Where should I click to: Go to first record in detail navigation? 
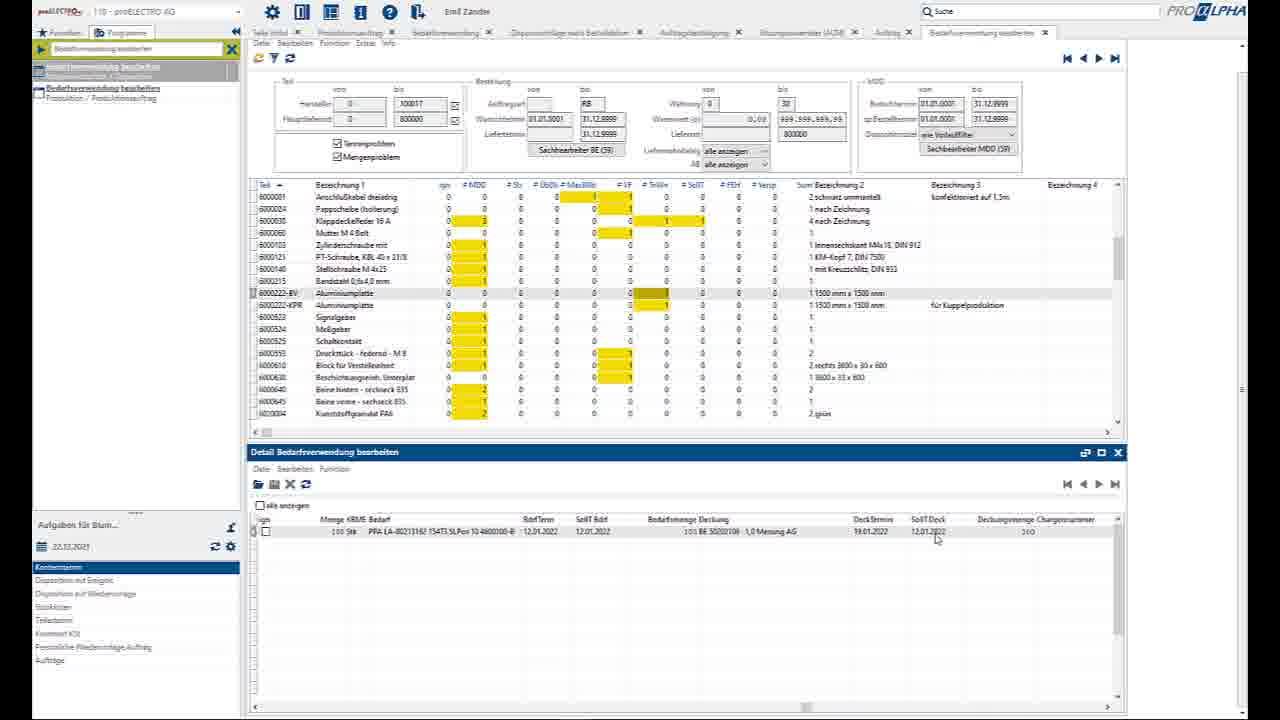(x=1067, y=484)
